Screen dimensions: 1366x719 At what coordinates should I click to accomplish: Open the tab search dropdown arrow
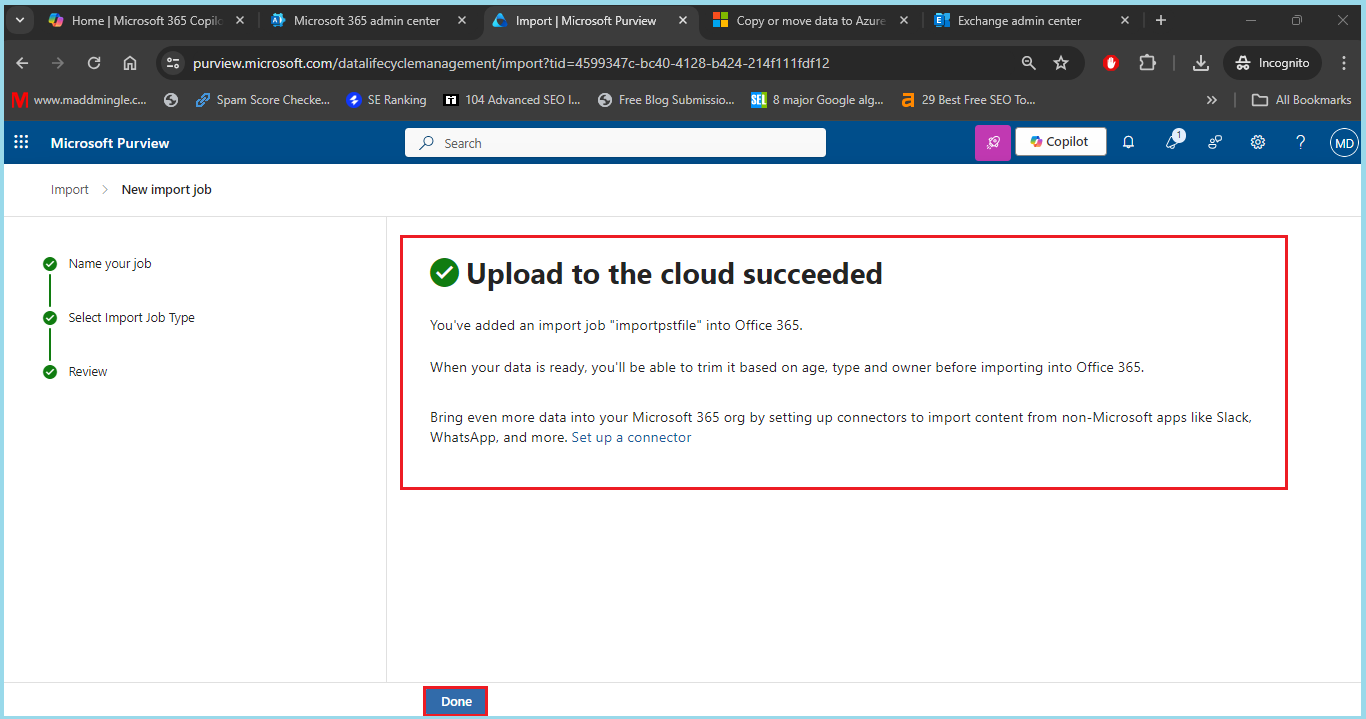(19, 20)
